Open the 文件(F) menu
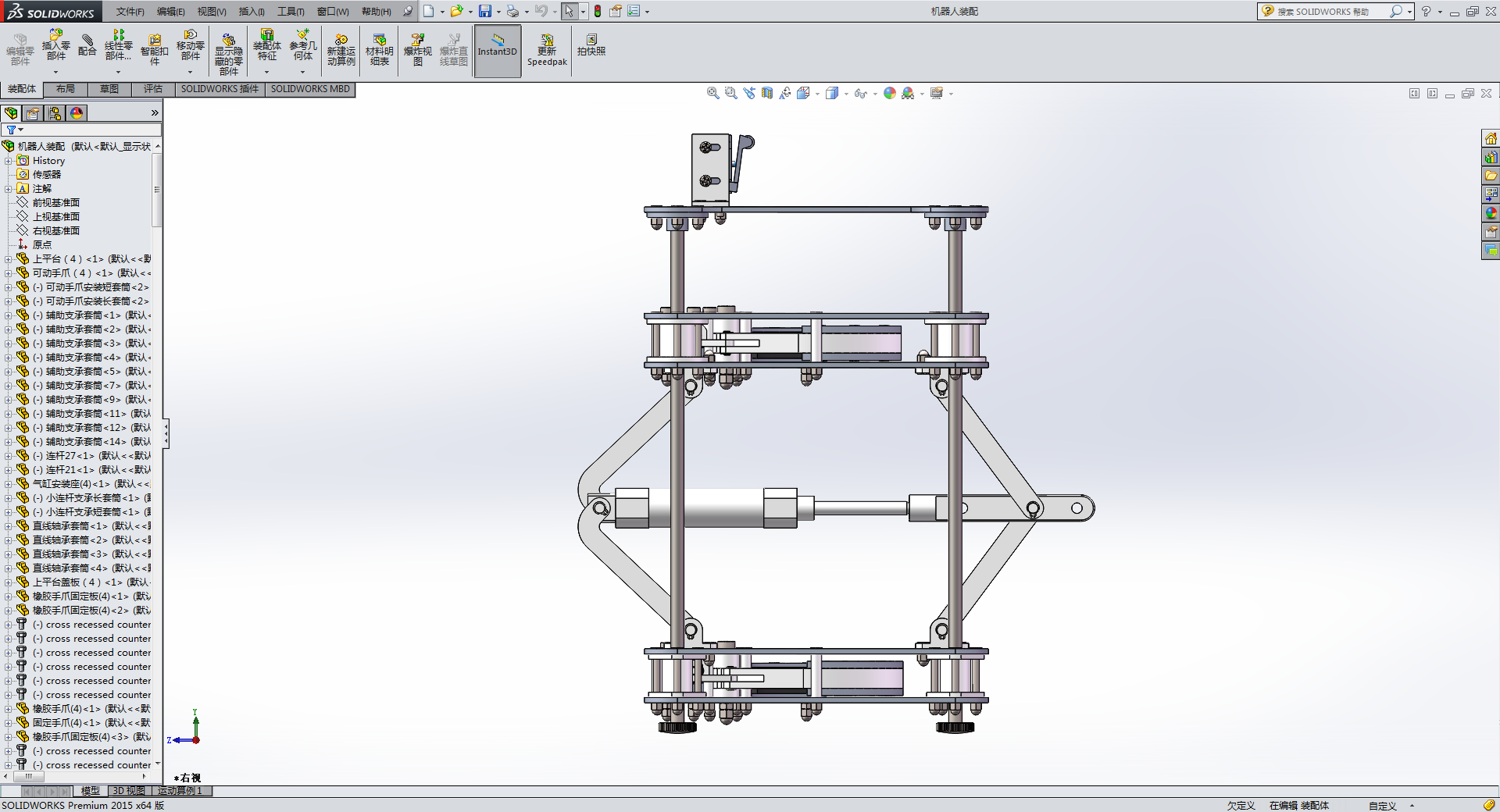Screen dimensions: 1500x812 (130, 12)
